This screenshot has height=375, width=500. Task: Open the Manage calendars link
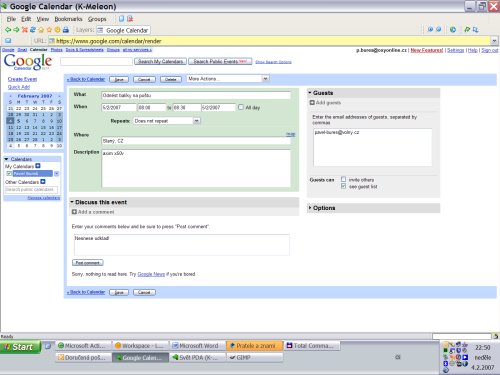click(44, 198)
